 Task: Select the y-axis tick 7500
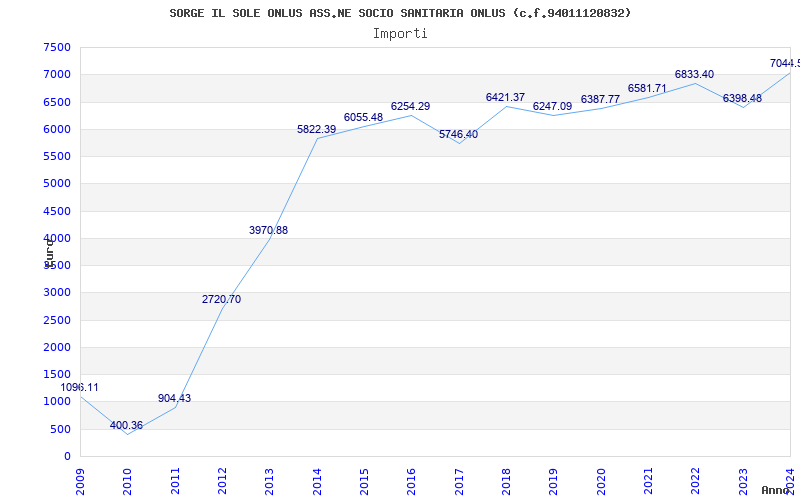[x=57, y=47]
